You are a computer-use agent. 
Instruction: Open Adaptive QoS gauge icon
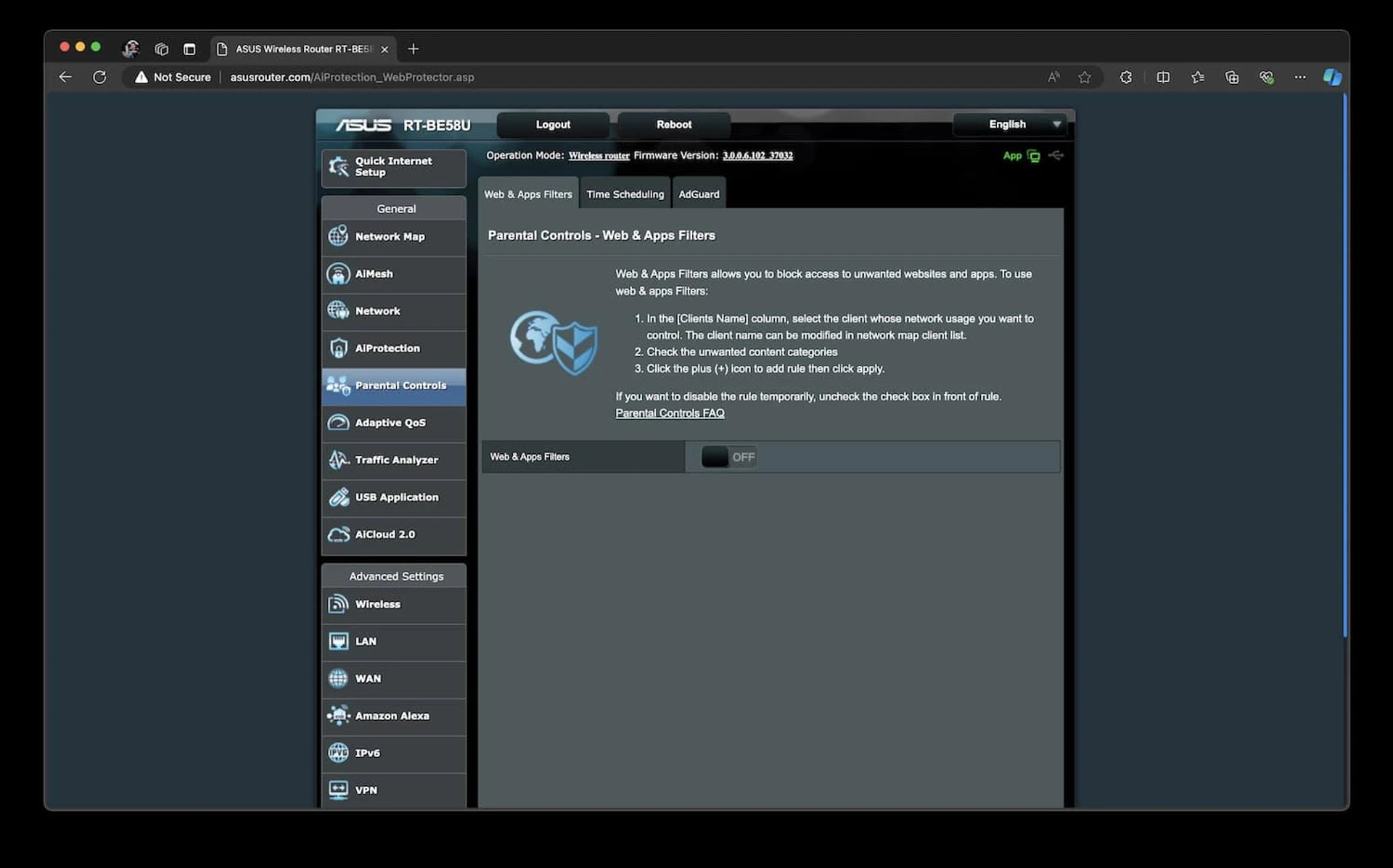point(338,422)
